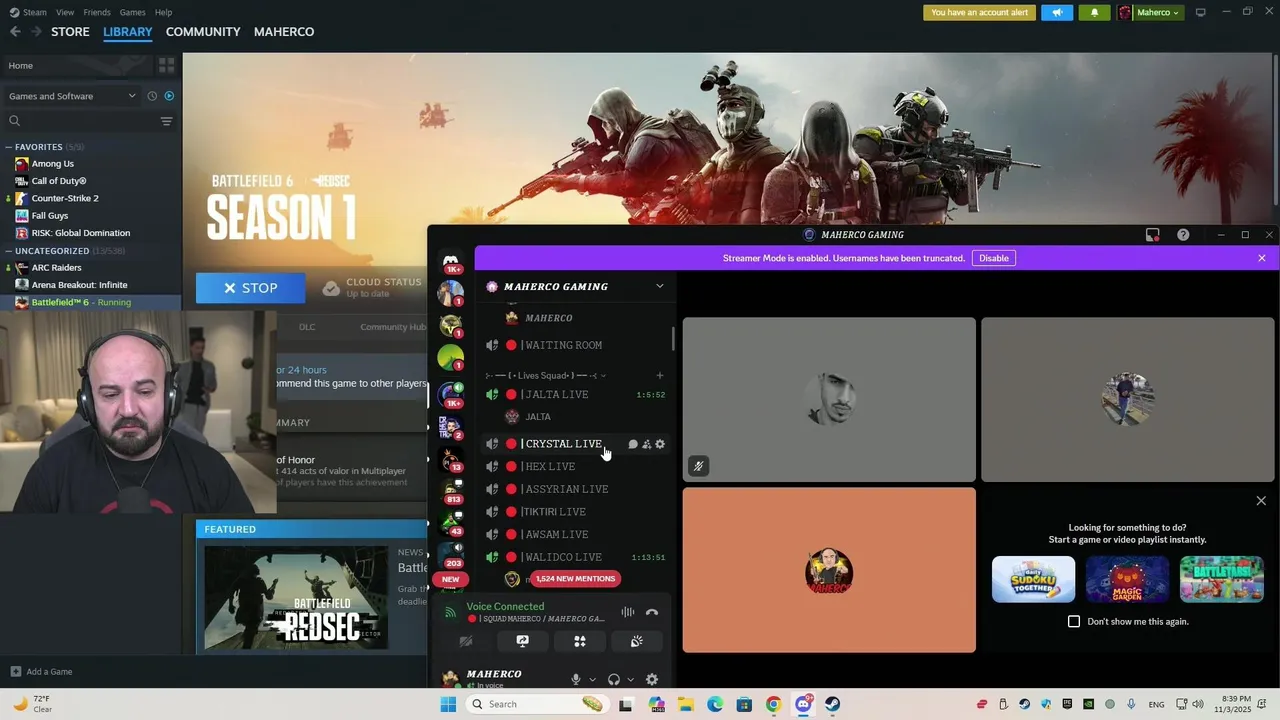
Task: Click You have an account alert
Action: [x=980, y=12]
